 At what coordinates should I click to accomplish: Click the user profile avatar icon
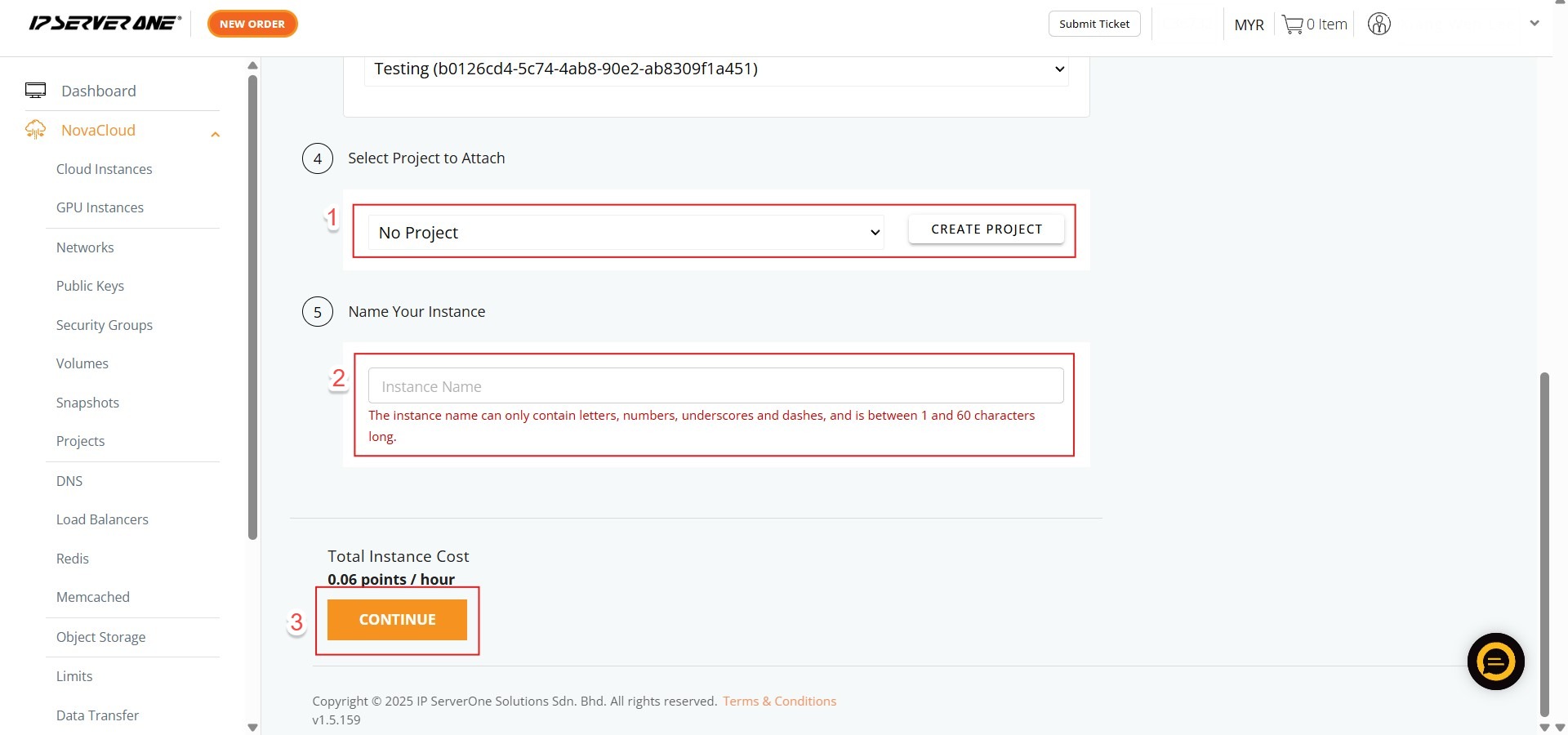1379,24
